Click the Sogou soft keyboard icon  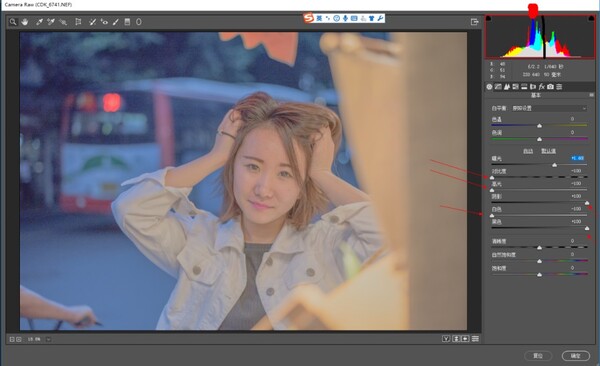(354, 18)
